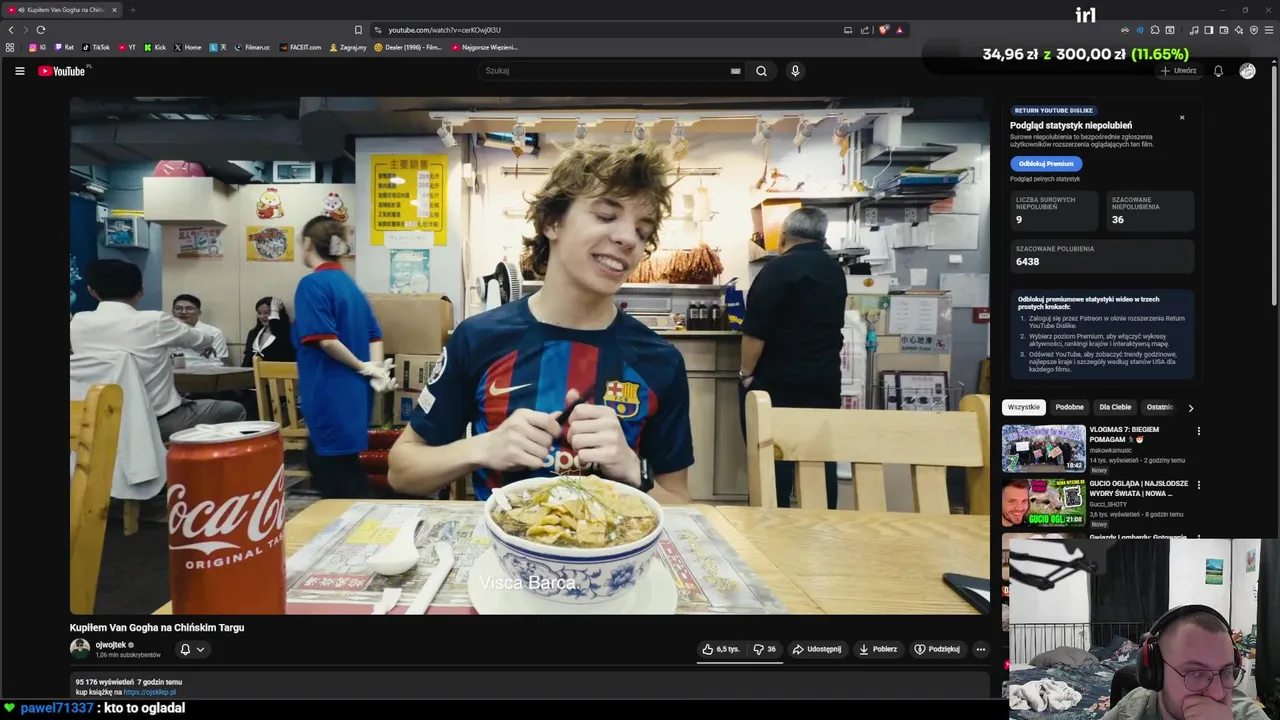Select the Wszystkie filter chip
Viewport: 1280px width, 720px height.
(x=1024, y=407)
